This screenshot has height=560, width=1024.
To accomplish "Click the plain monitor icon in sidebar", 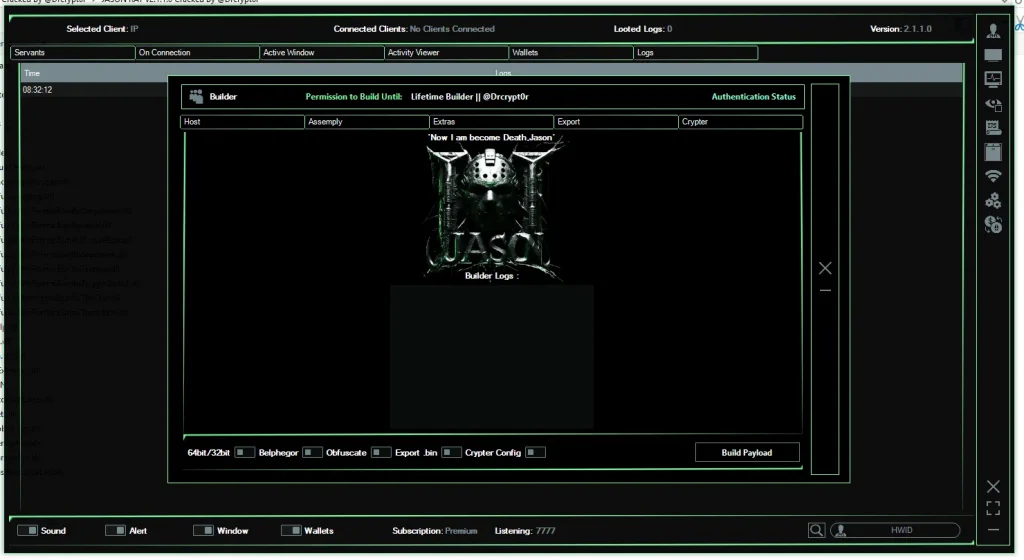I will click(993, 55).
